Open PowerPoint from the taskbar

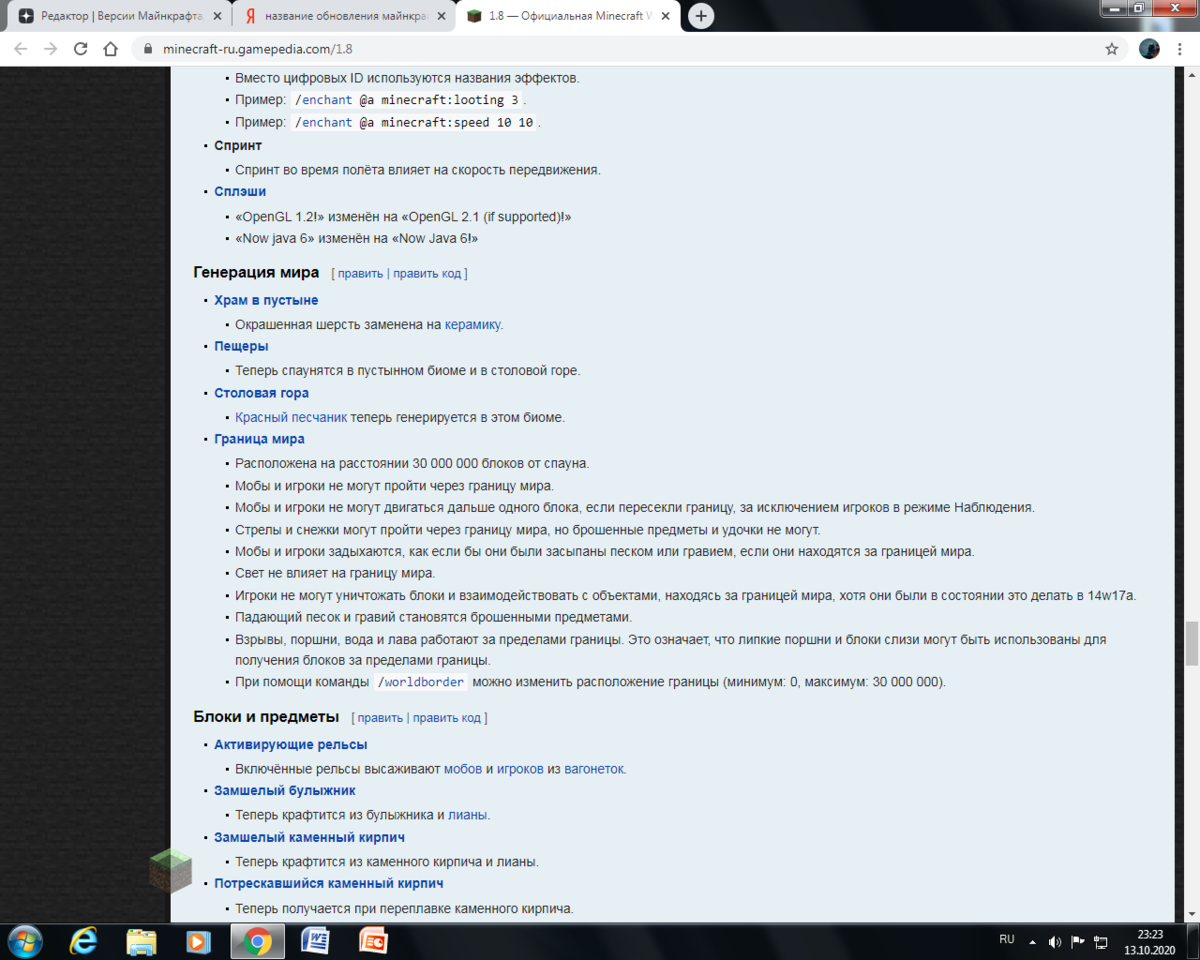coord(373,941)
